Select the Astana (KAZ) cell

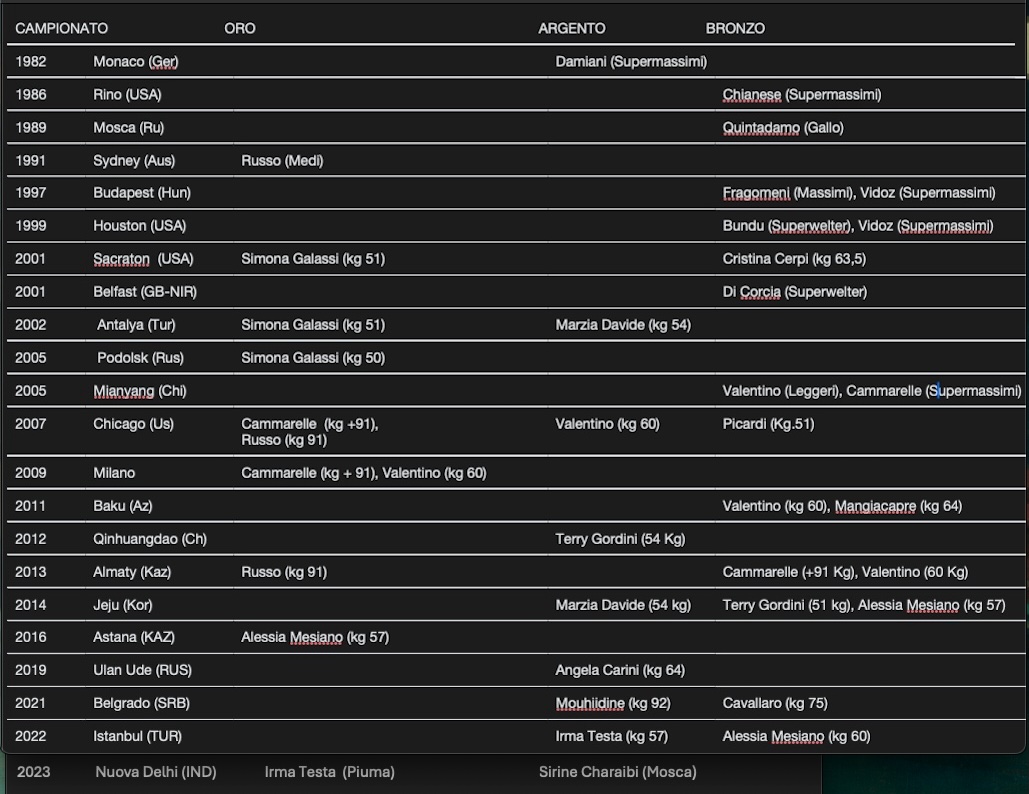click(x=134, y=637)
